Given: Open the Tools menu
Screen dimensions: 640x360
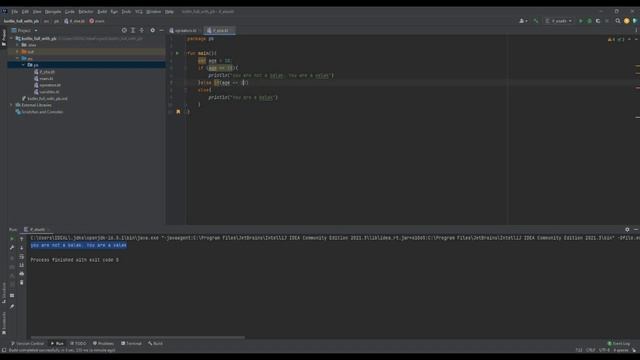Looking at the screenshot, I should [127, 12].
